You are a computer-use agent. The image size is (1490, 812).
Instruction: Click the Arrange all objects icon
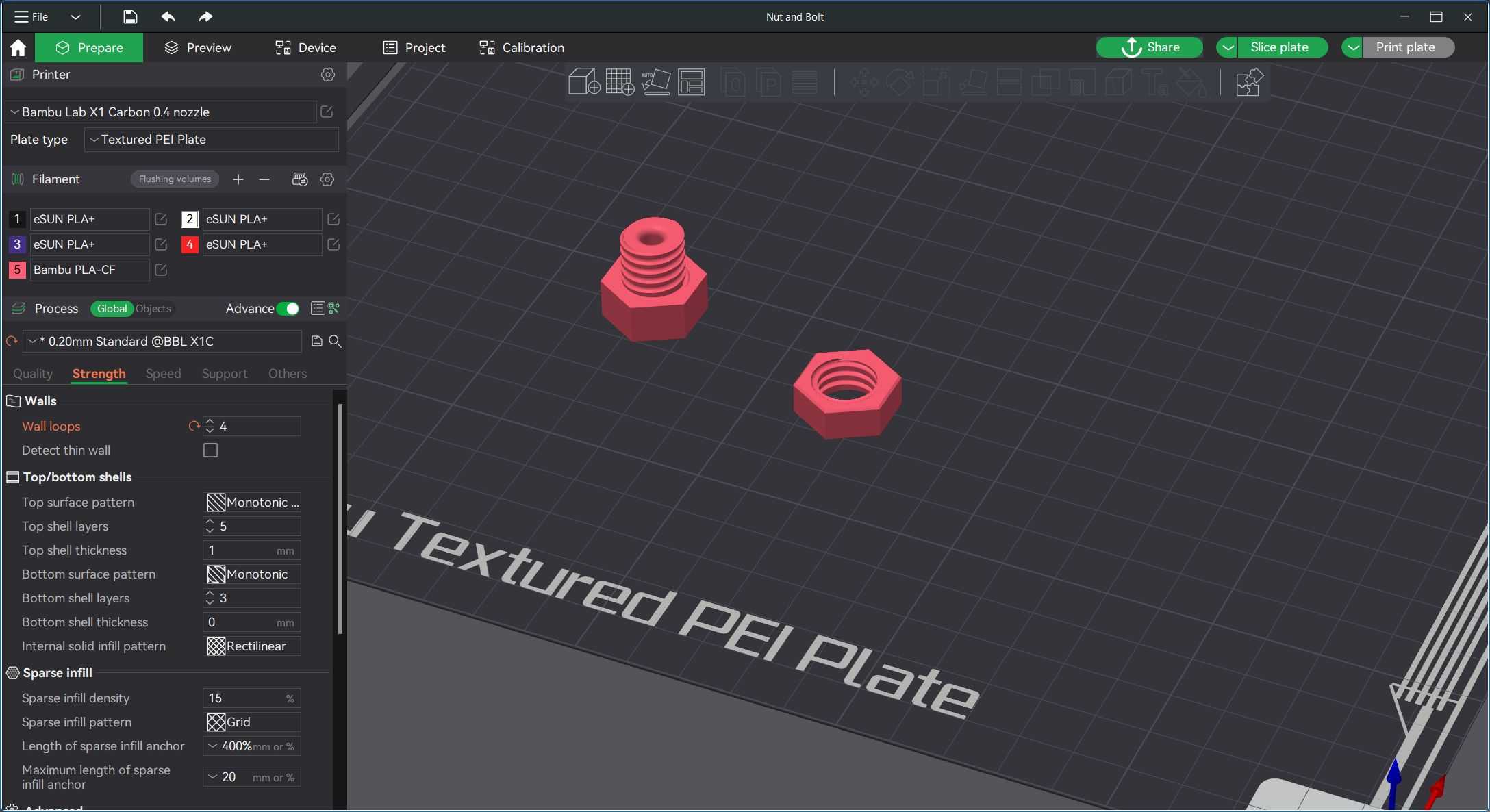tap(692, 82)
